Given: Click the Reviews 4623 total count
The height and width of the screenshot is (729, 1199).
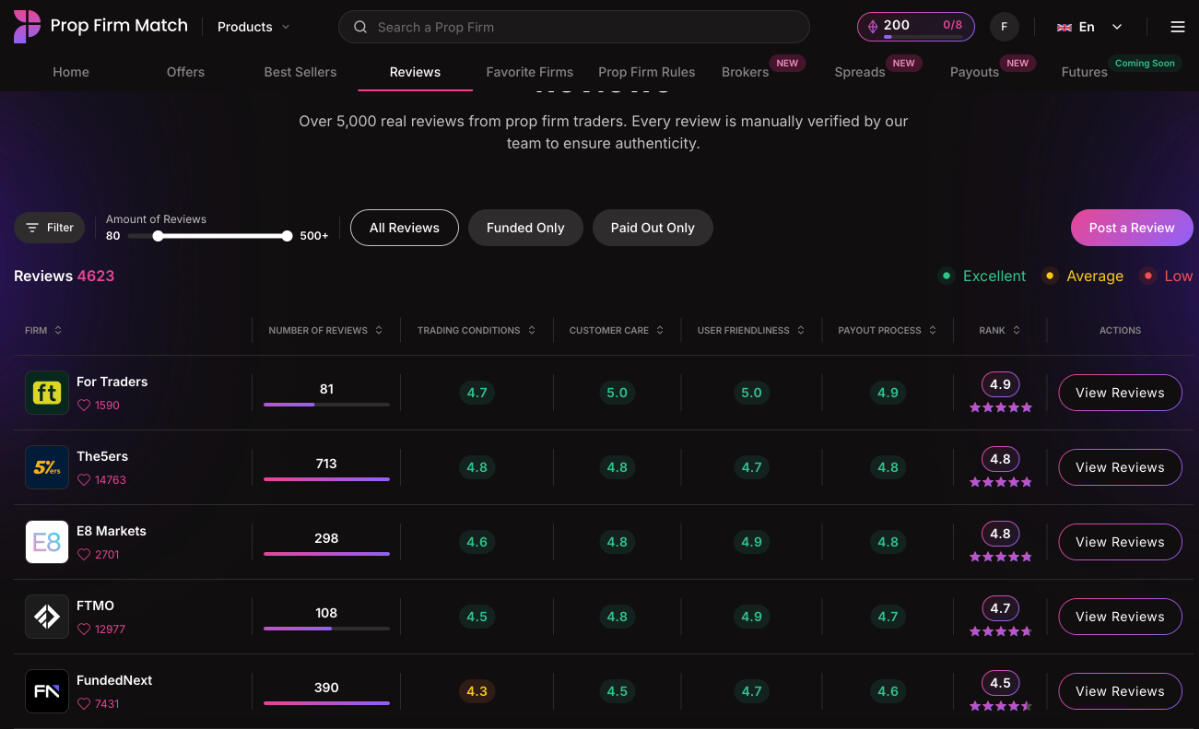Looking at the screenshot, I should click(64, 276).
